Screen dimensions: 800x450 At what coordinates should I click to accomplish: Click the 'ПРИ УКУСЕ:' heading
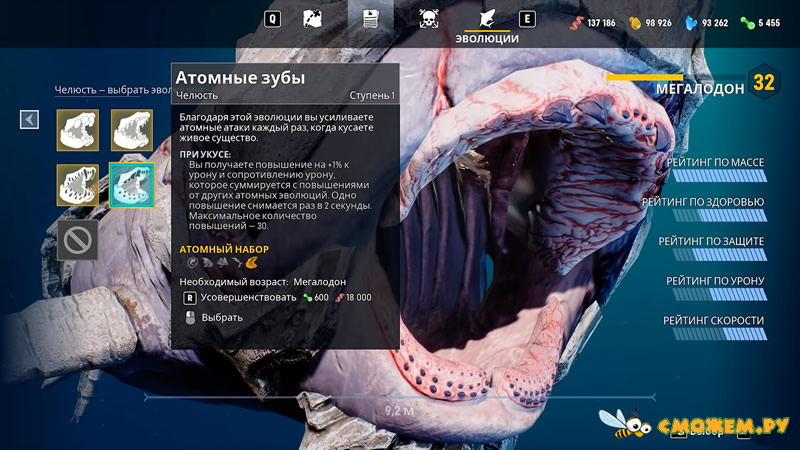205,154
